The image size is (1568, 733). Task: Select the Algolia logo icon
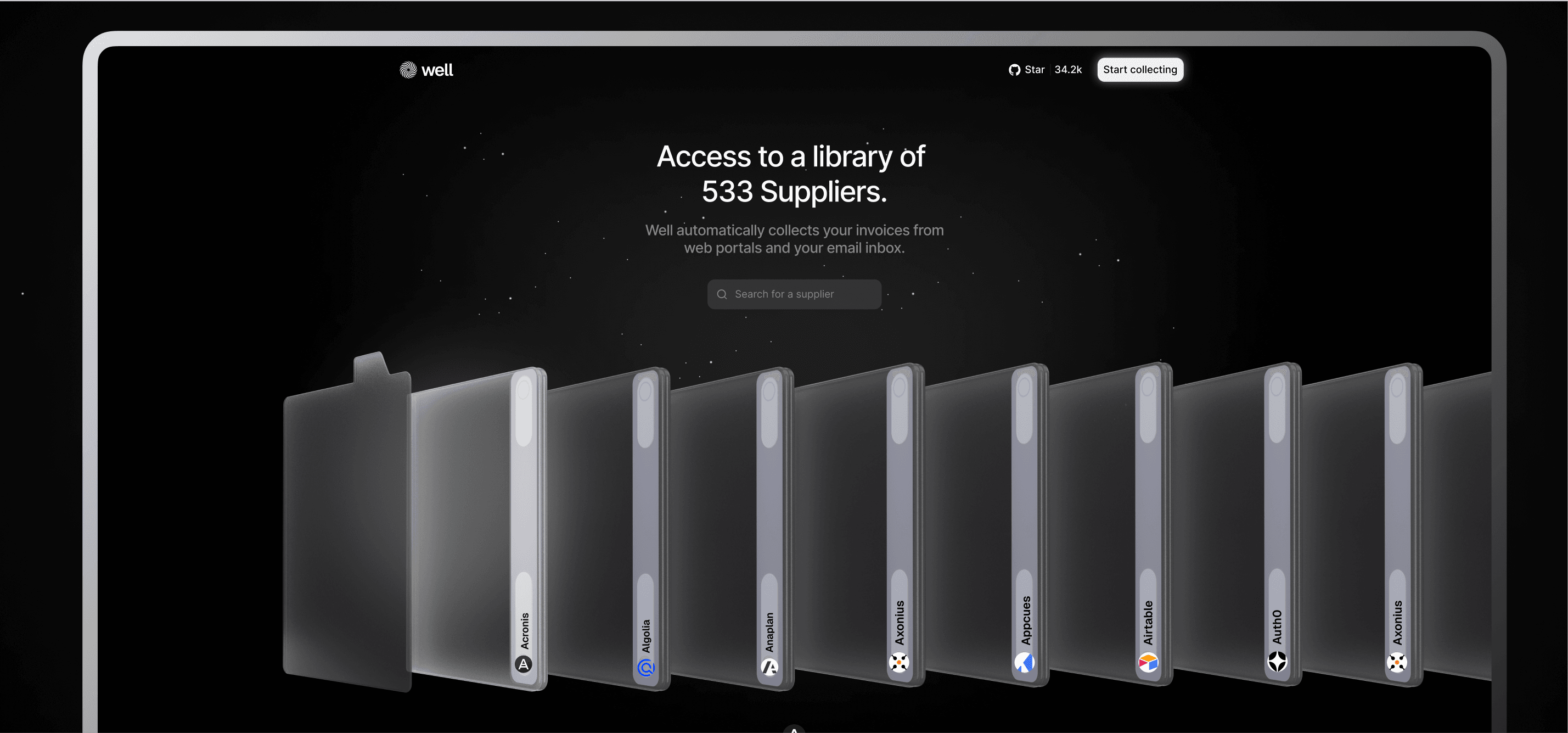click(646, 668)
